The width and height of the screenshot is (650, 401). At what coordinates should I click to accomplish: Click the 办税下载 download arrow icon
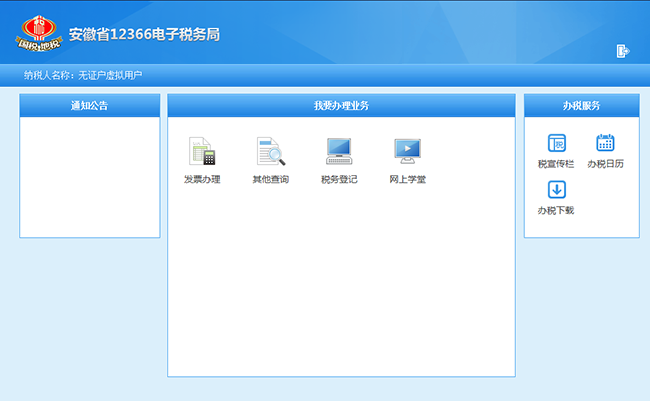point(556,190)
